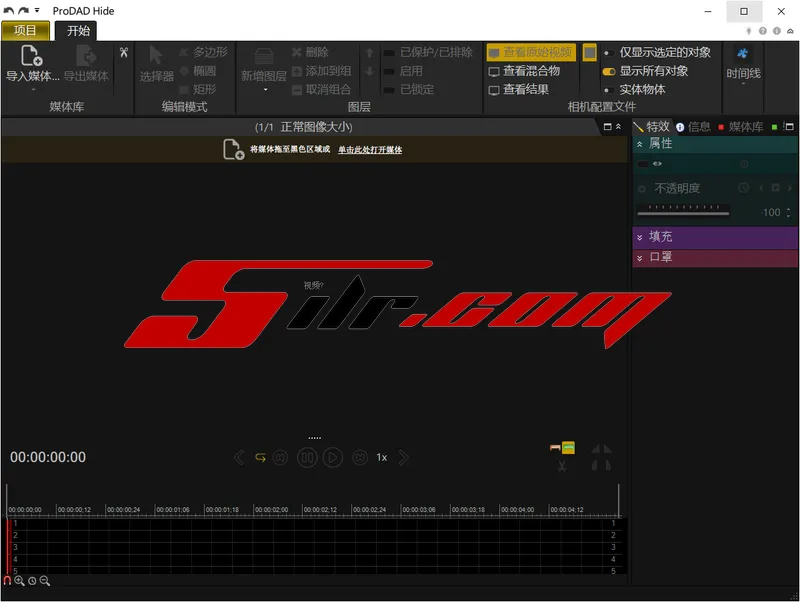Toggle Protected/Excluded (已保护/已排除) switch
800x602 pixels.
[x=389, y=53]
